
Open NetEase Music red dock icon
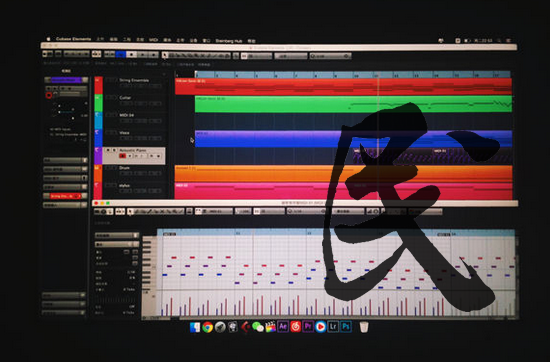tap(295, 327)
